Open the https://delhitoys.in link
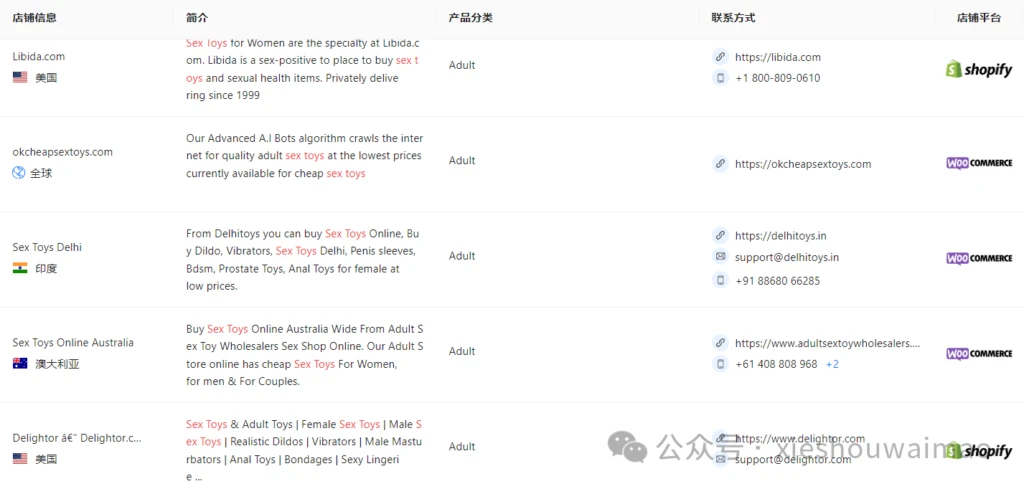Viewport: 1024px width, 489px height. pyautogui.click(x=780, y=236)
